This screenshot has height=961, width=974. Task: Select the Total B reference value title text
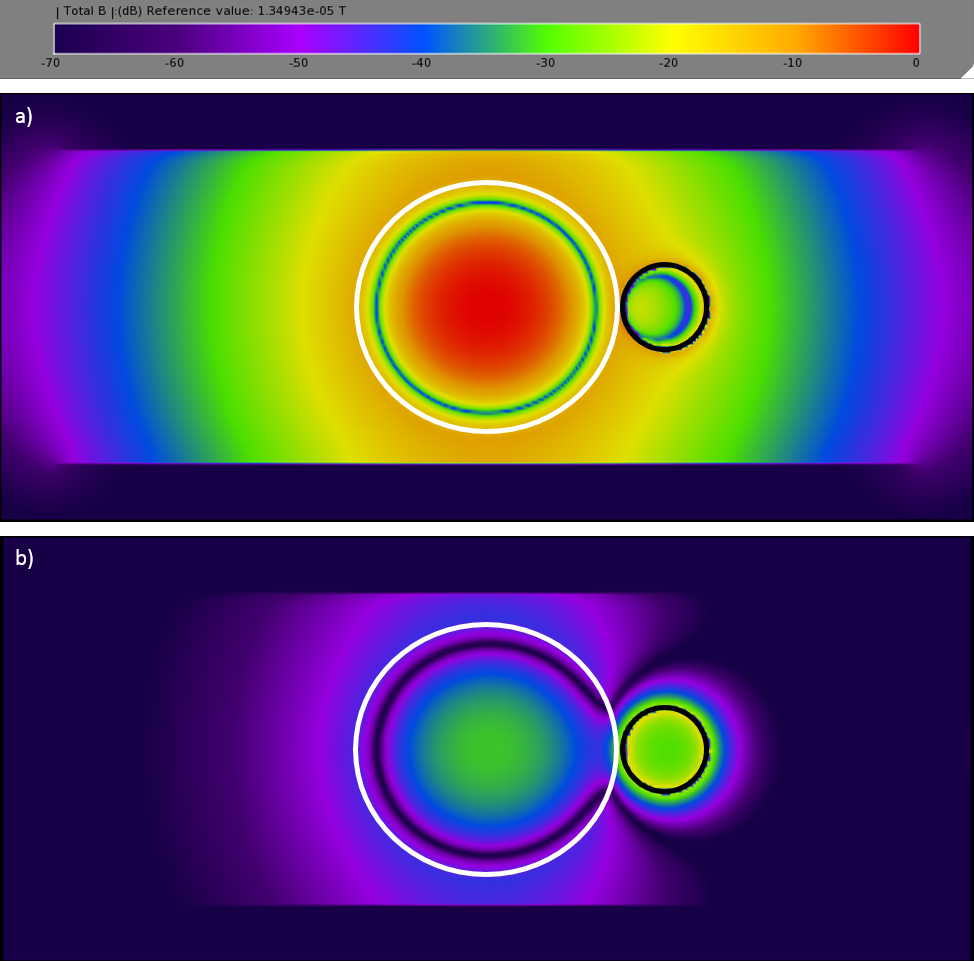(204, 11)
